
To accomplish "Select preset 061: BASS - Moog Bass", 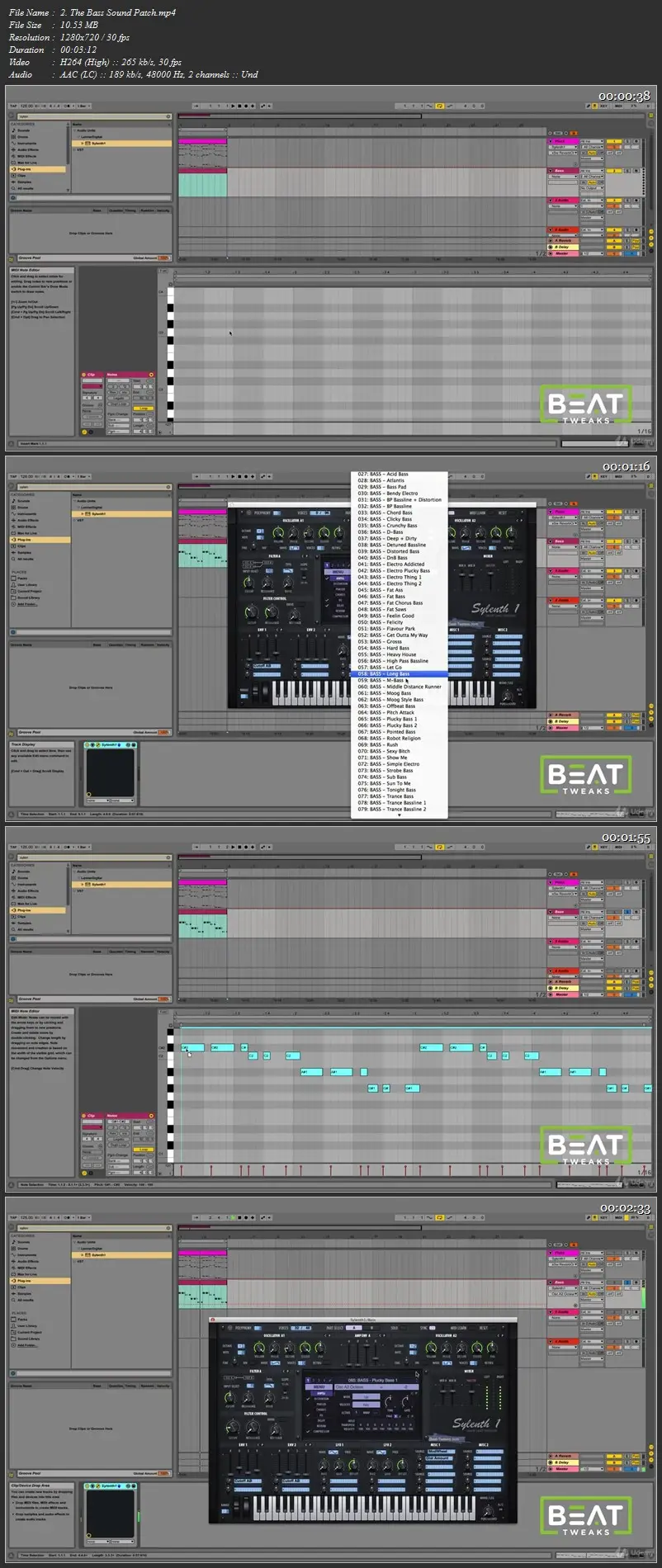I will [x=400, y=693].
